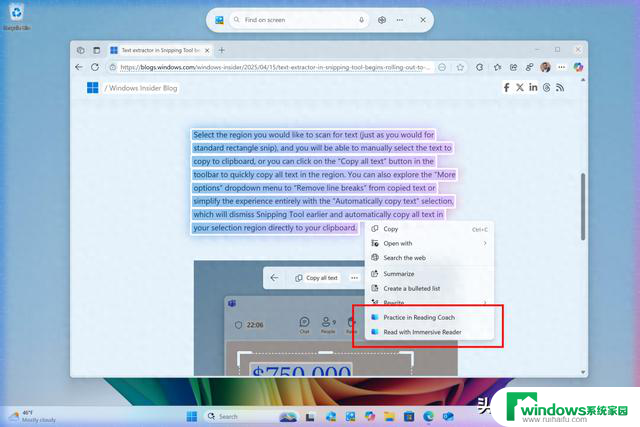Image resolution: width=640 pixels, height=427 pixels.
Task: Choose Create a bulleted list
Action: (429, 289)
